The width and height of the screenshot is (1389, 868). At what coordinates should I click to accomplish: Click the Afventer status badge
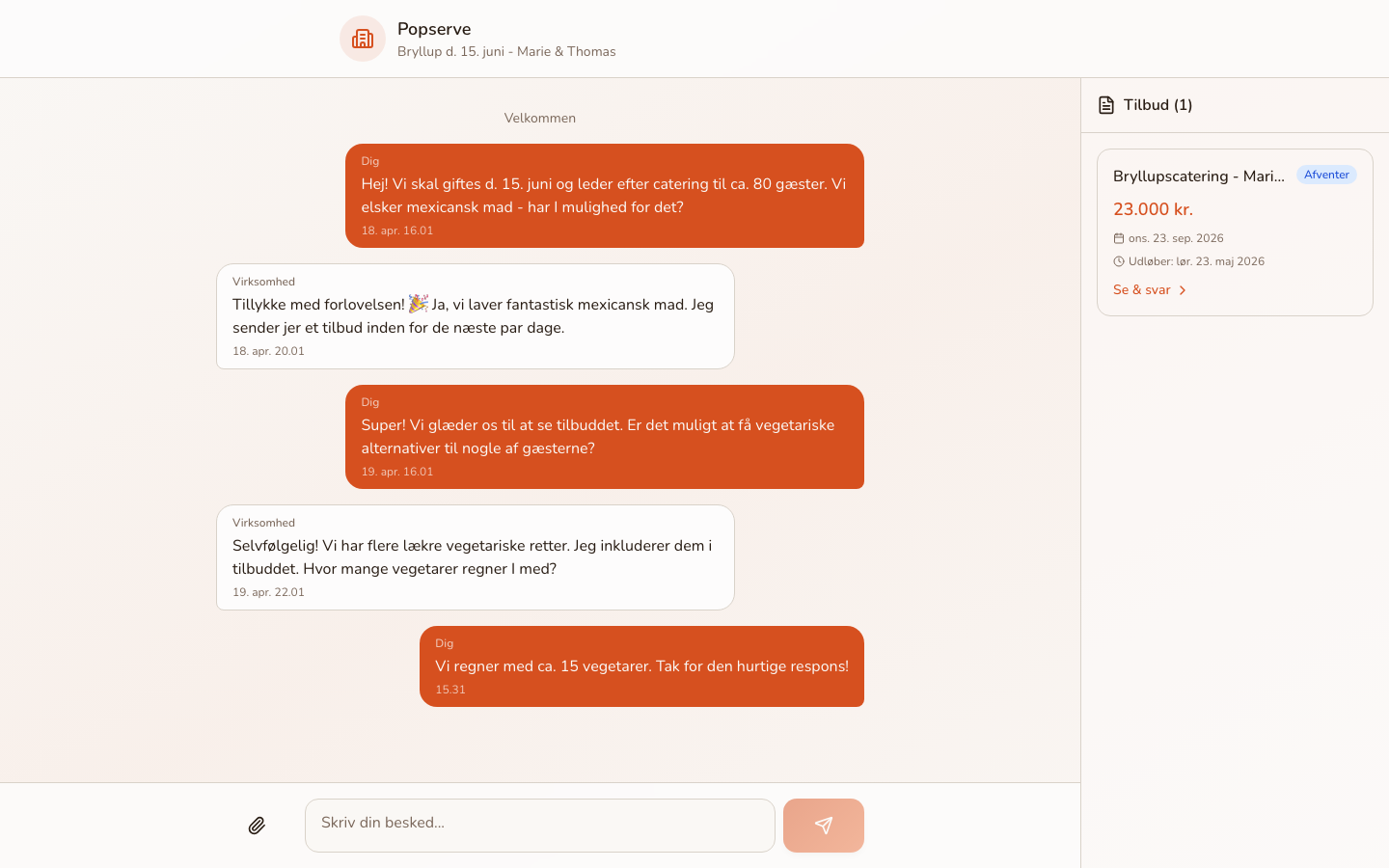[x=1325, y=175]
